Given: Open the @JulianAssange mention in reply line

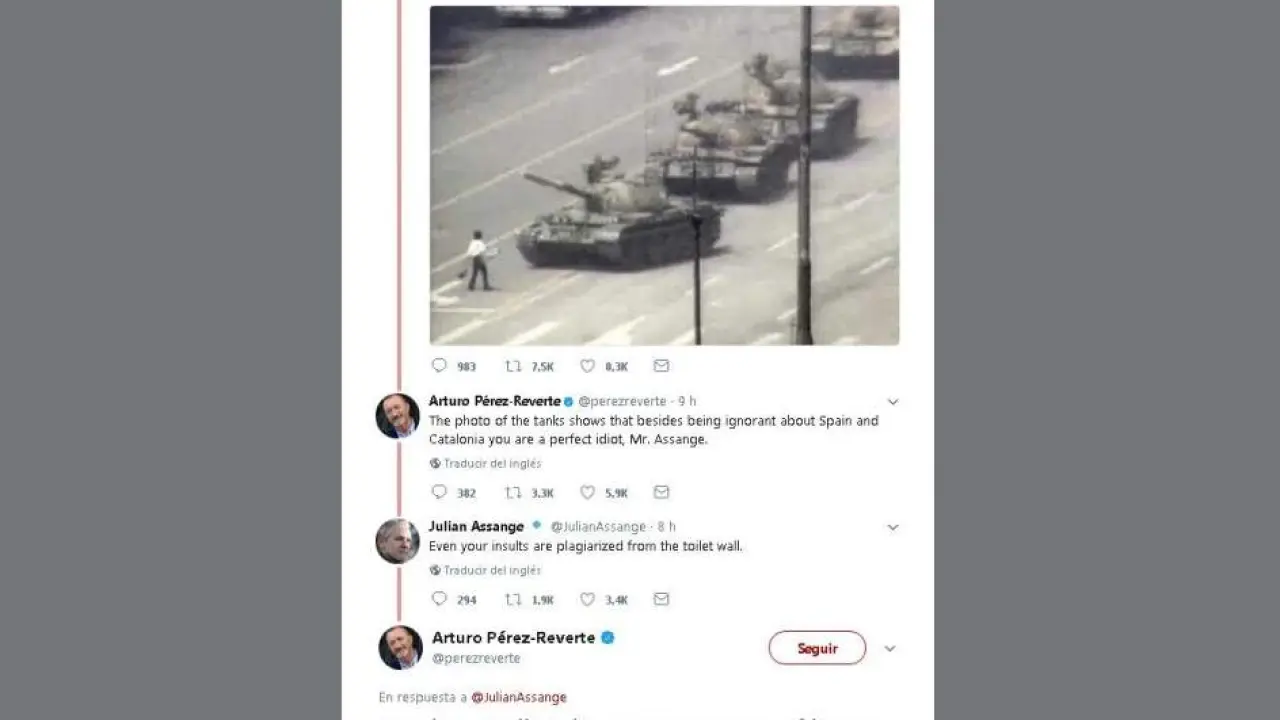Looking at the screenshot, I should click(x=519, y=697).
